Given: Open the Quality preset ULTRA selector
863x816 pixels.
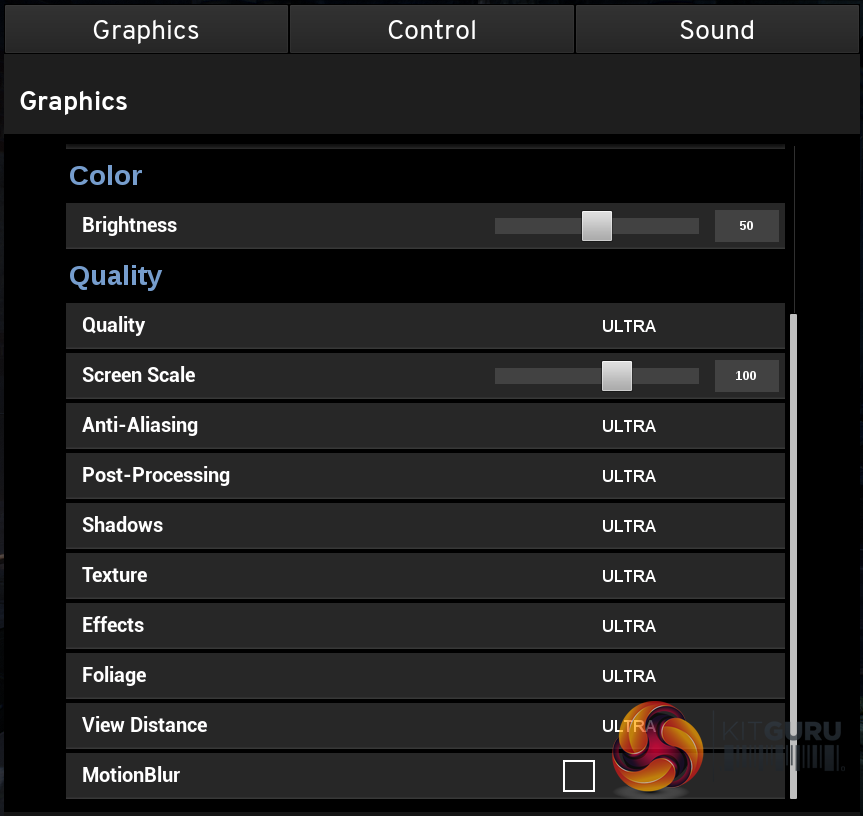Looking at the screenshot, I should click(629, 326).
